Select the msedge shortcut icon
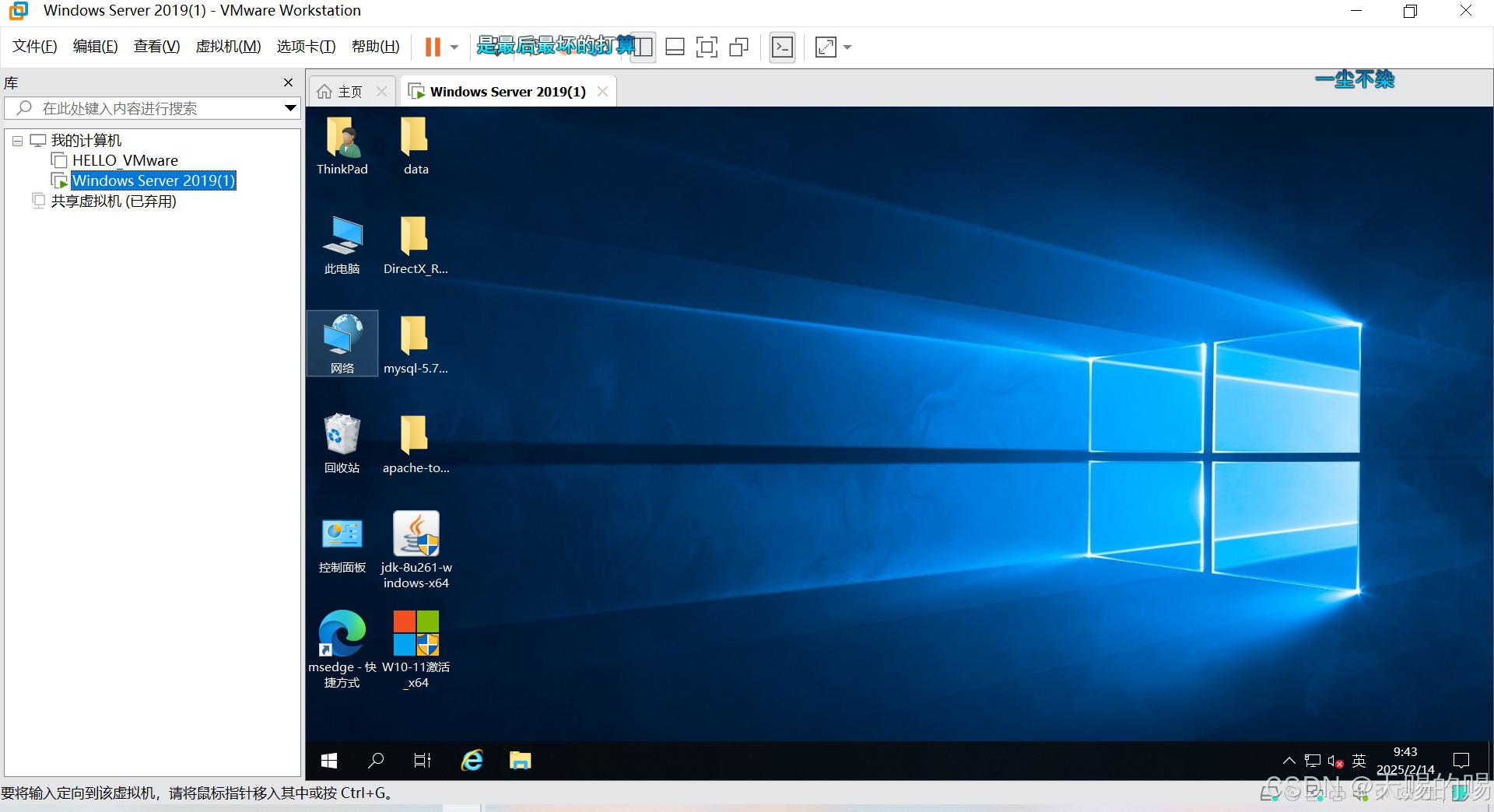Screen dimensions: 1494x812 (342, 649)
